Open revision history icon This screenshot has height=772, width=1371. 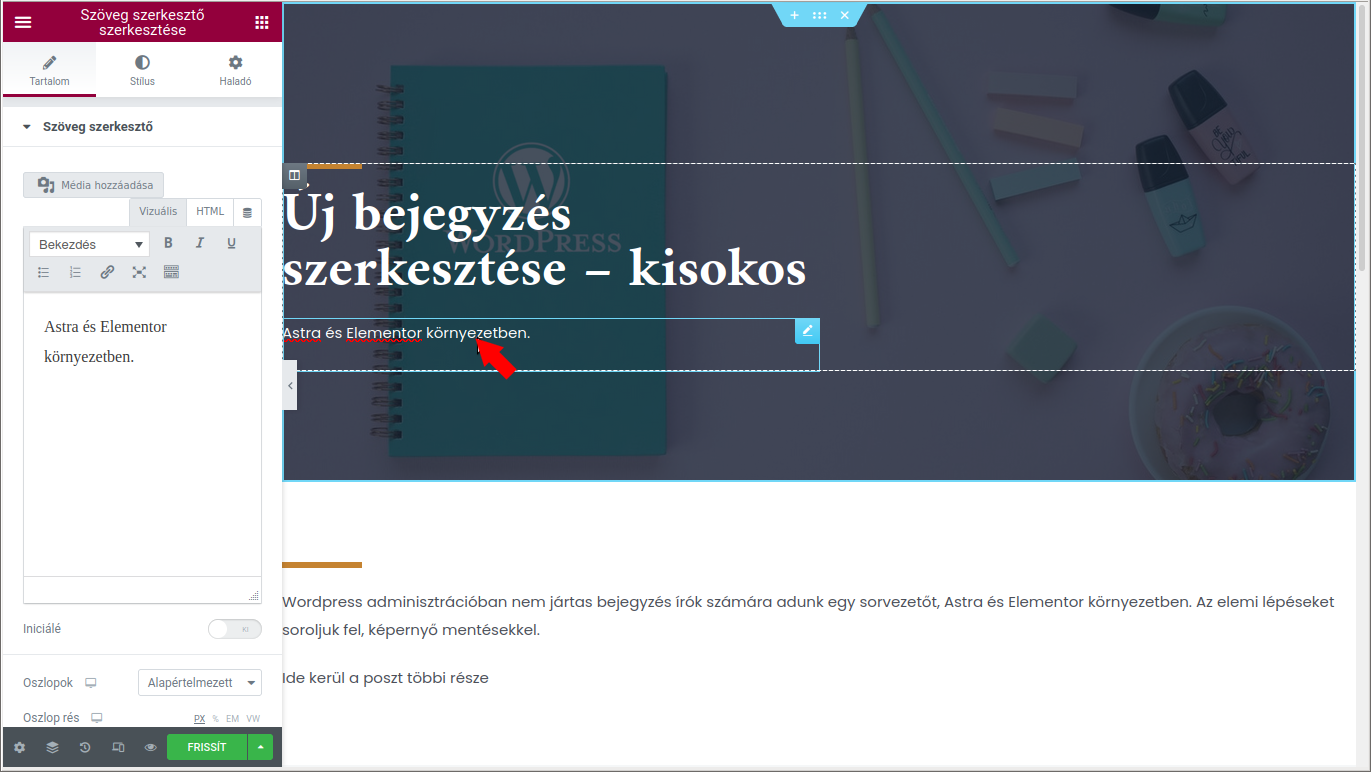(85, 747)
